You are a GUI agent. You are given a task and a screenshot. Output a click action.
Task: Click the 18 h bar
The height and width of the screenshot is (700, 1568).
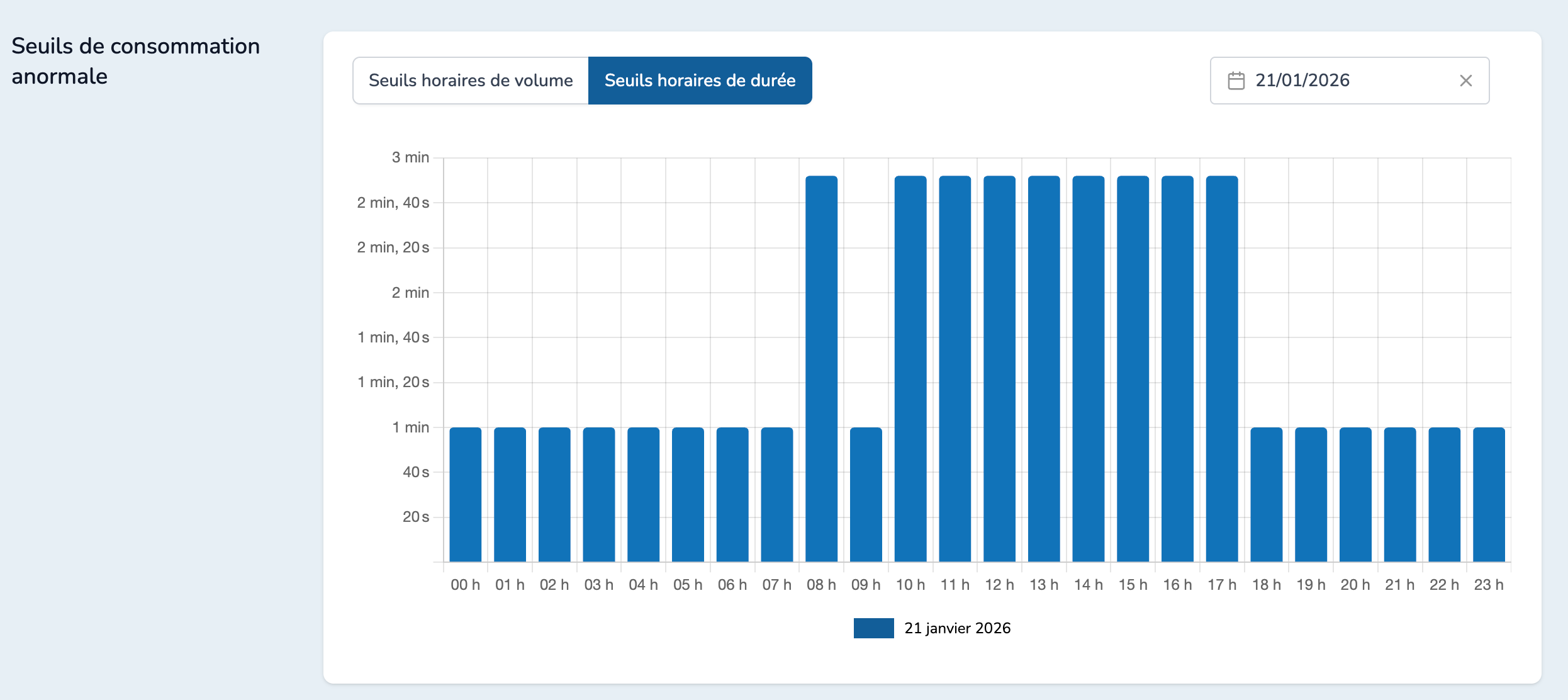pos(1266,494)
